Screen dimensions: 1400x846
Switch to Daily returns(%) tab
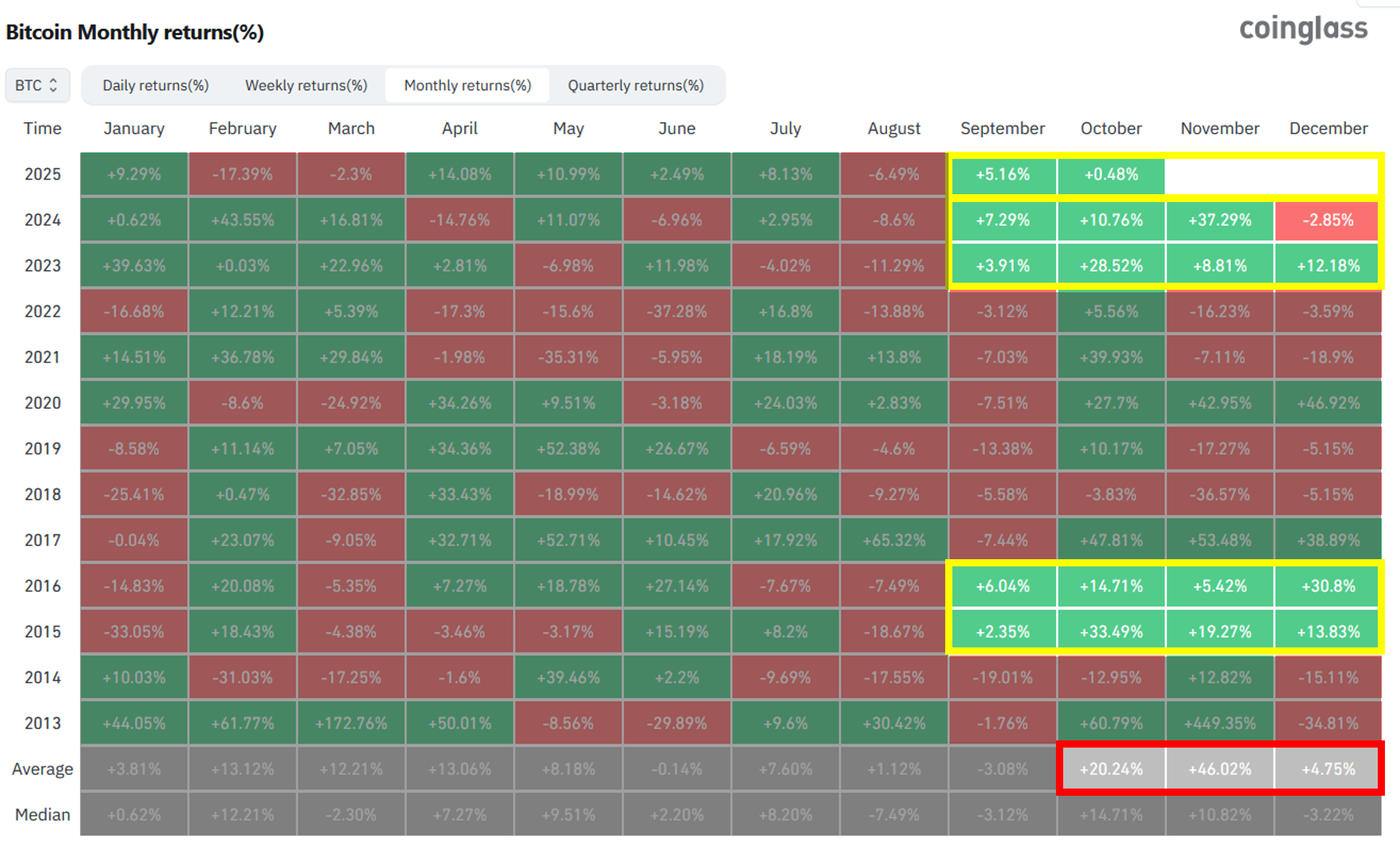pos(156,85)
